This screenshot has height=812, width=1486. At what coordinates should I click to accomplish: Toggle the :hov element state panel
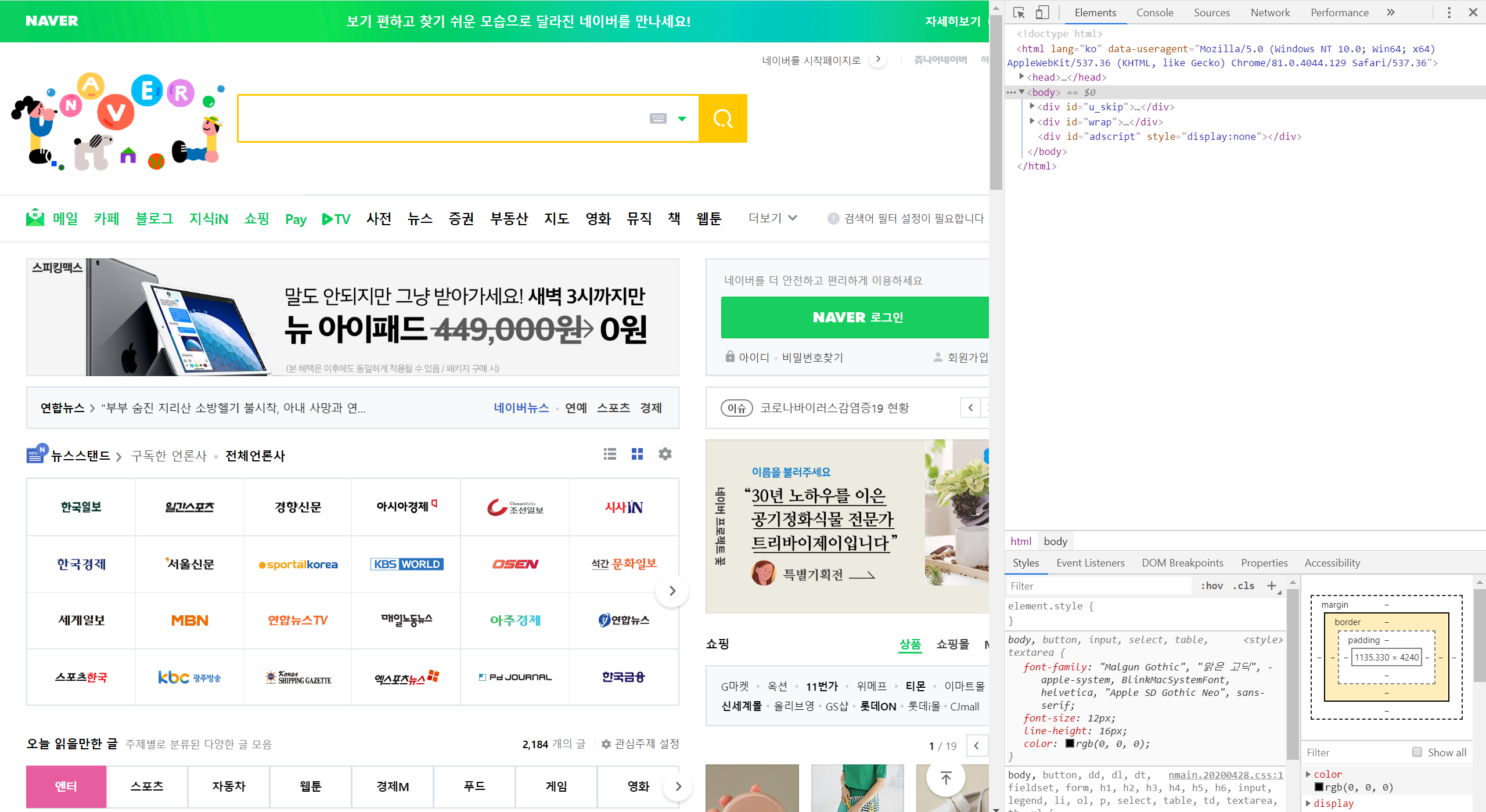coord(1211,586)
